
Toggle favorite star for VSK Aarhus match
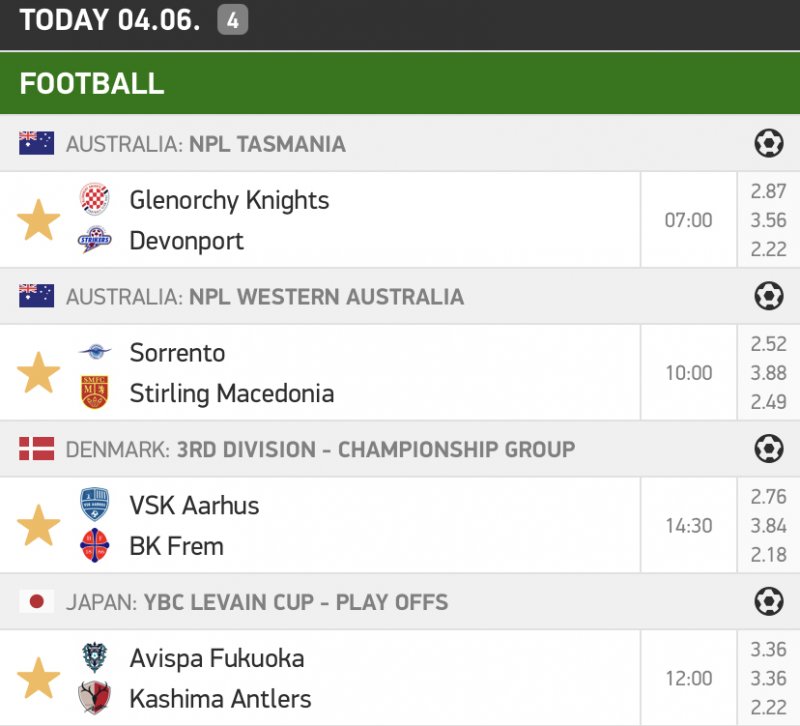pos(39,526)
